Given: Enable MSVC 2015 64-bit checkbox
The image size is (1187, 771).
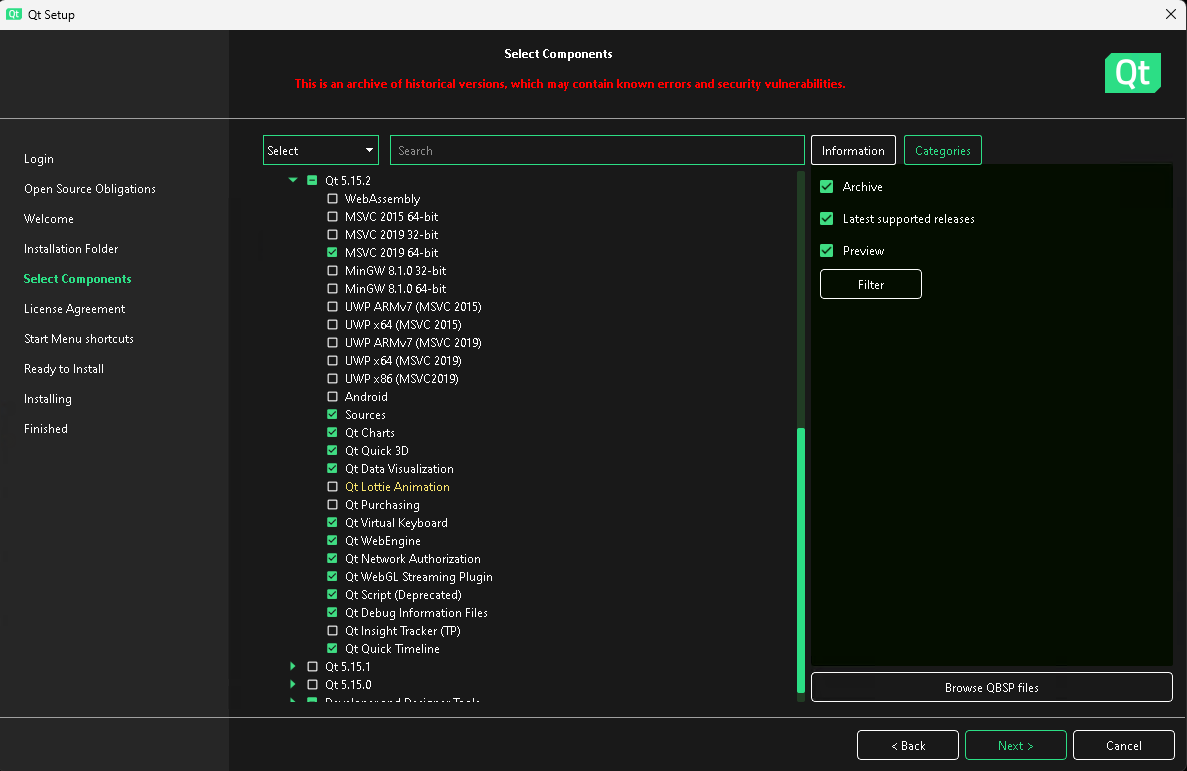Looking at the screenshot, I should click(x=332, y=217).
